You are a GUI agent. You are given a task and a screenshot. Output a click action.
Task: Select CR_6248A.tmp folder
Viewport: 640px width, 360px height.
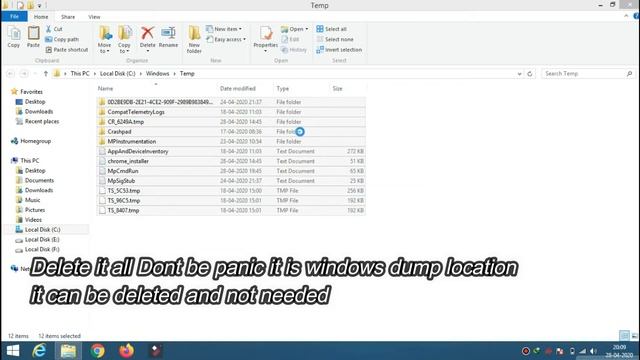(125, 122)
